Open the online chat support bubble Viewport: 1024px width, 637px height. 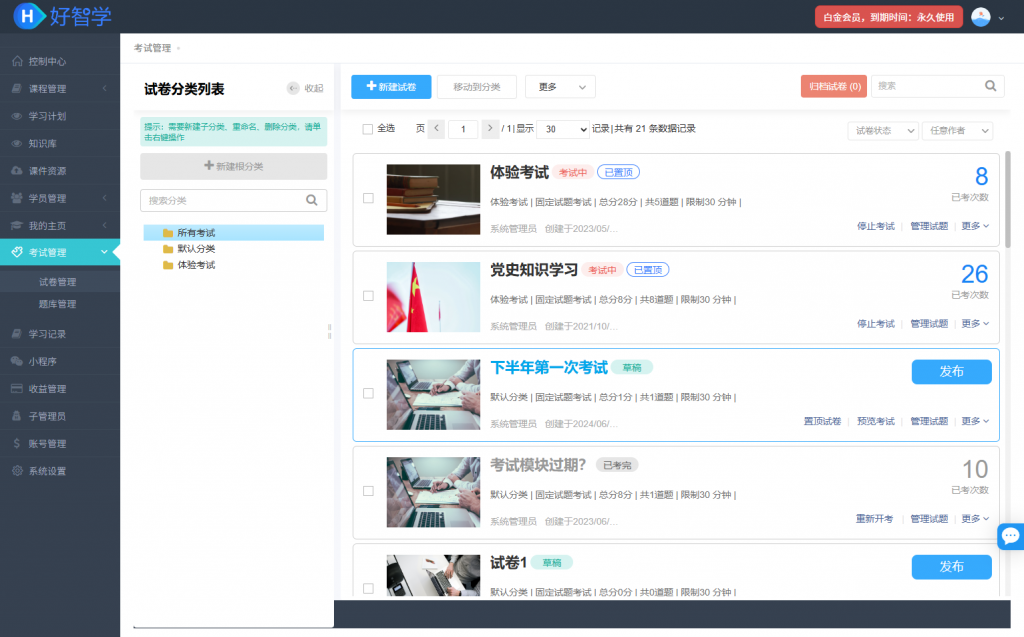point(1010,536)
